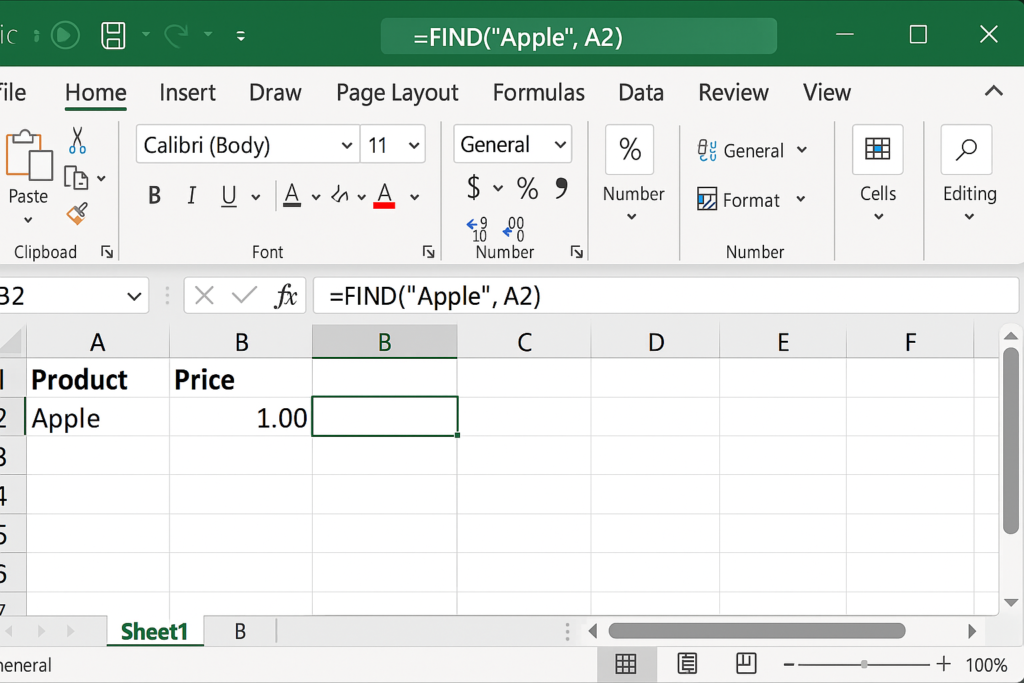Switch to the Sheet1 tab

click(x=154, y=632)
